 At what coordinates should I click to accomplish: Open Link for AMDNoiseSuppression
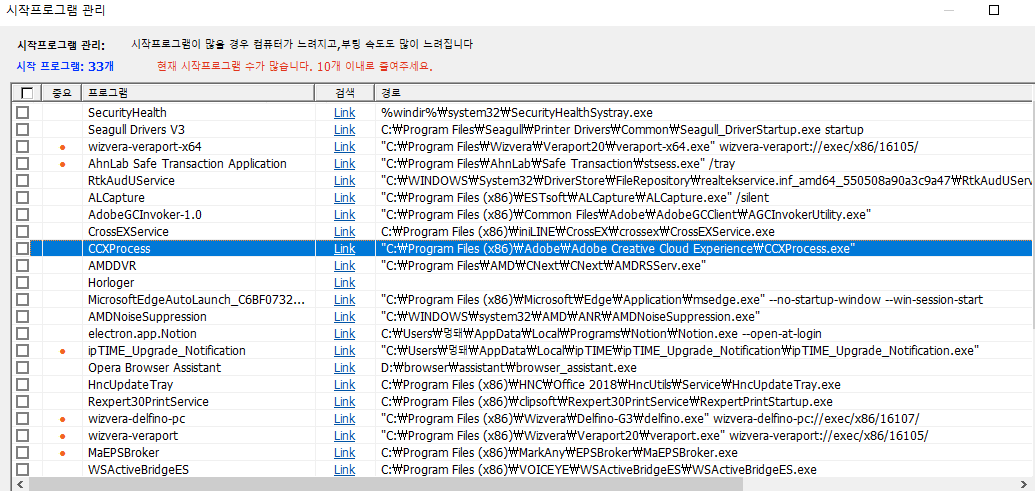tap(345, 317)
